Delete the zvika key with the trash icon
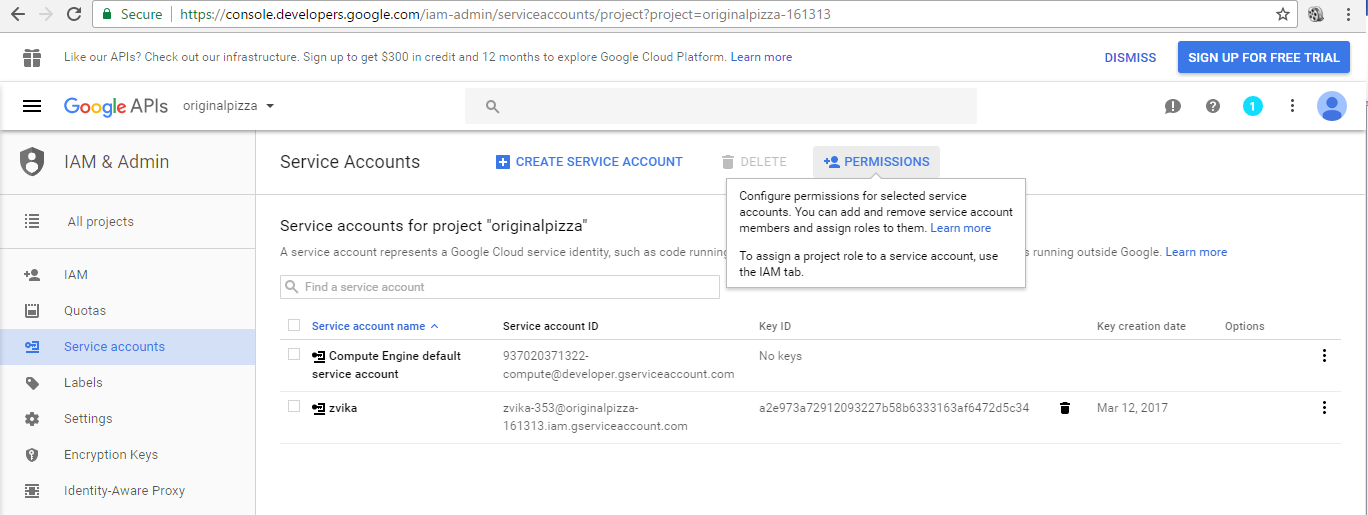Viewport: 1368px width, 515px height. coord(1065,408)
